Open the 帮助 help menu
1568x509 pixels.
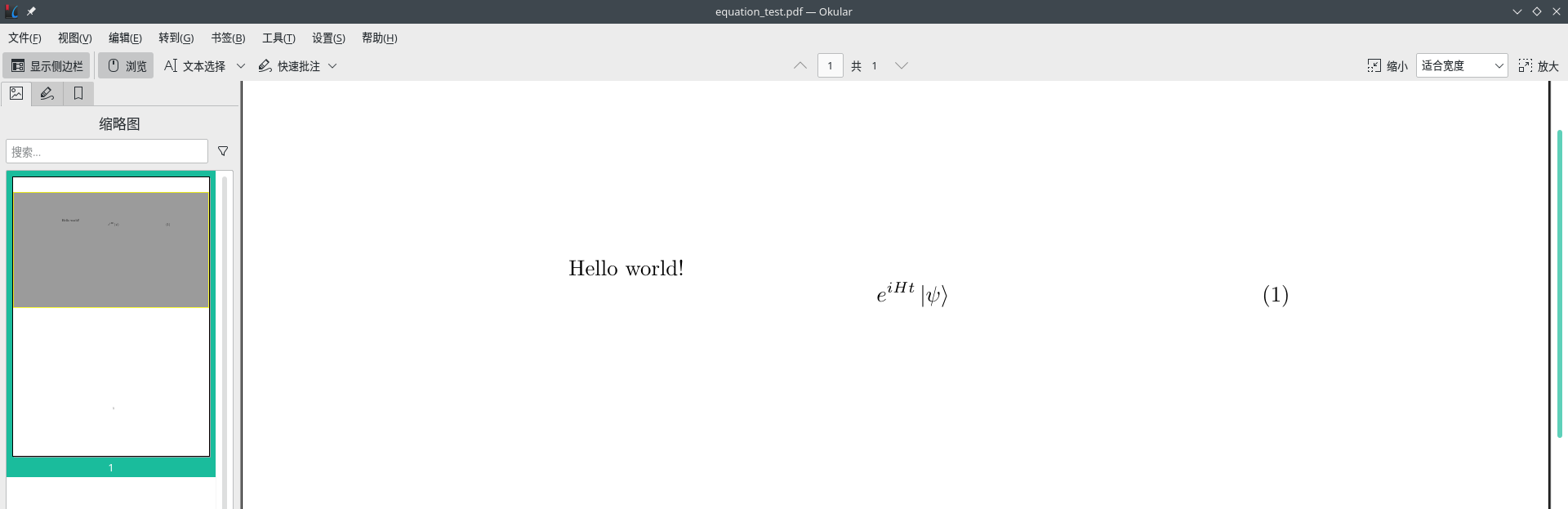379,38
